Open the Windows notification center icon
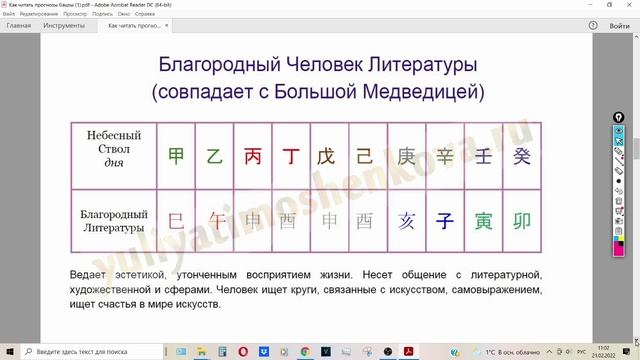The width and height of the screenshot is (640, 360). pos(627,351)
